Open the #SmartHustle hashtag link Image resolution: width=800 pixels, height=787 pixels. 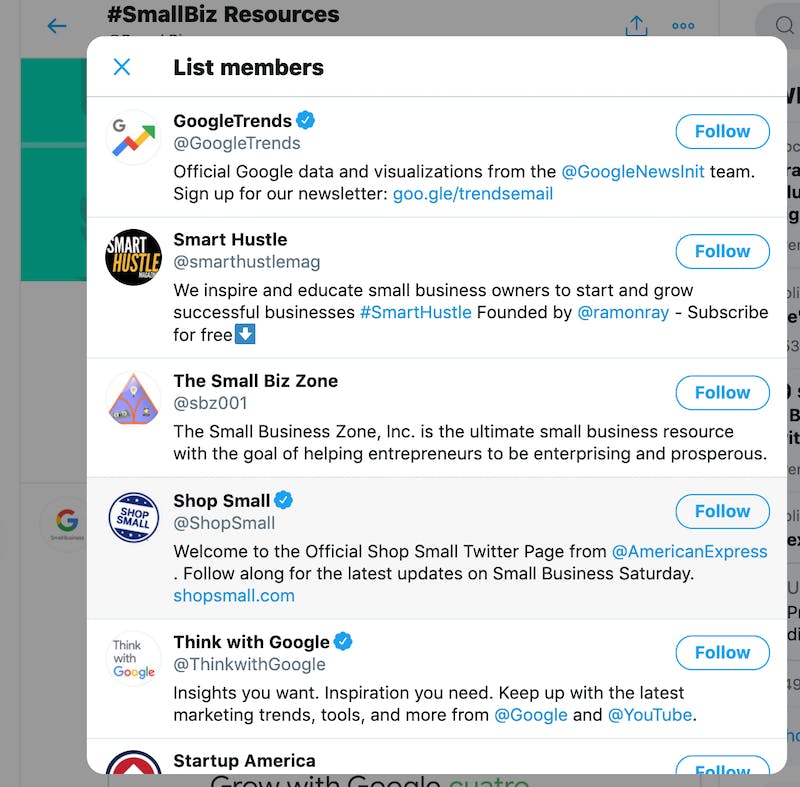[416, 312]
